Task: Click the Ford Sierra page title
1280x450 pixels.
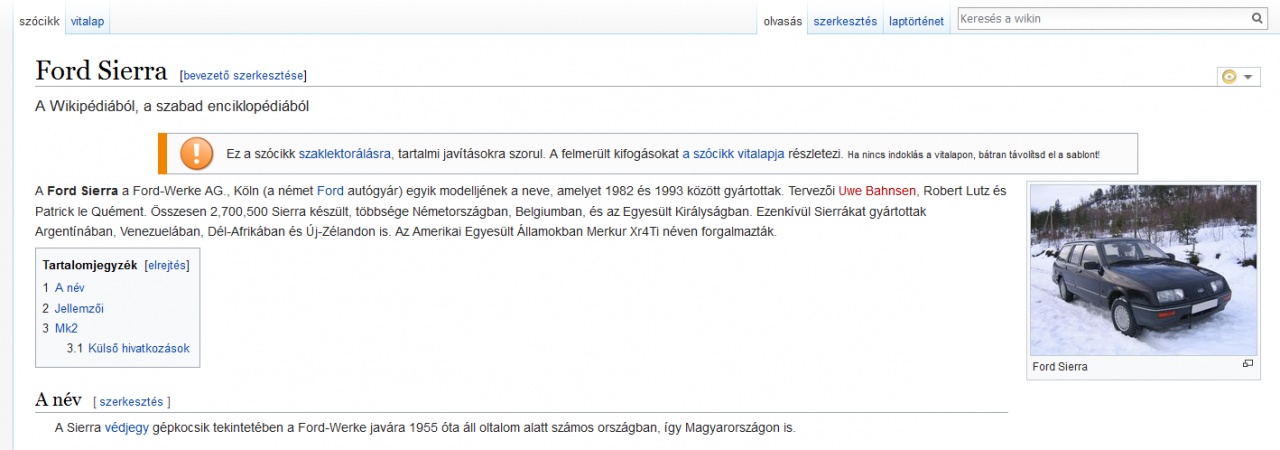Action: coord(101,71)
